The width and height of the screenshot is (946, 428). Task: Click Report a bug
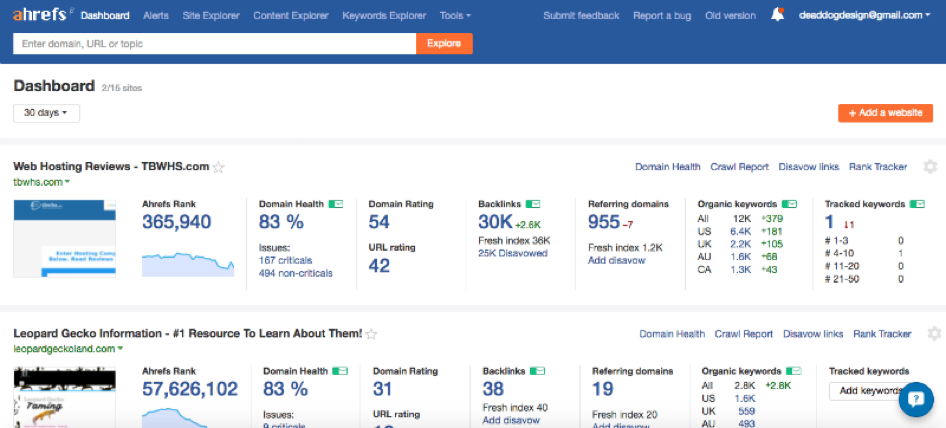click(x=662, y=16)
